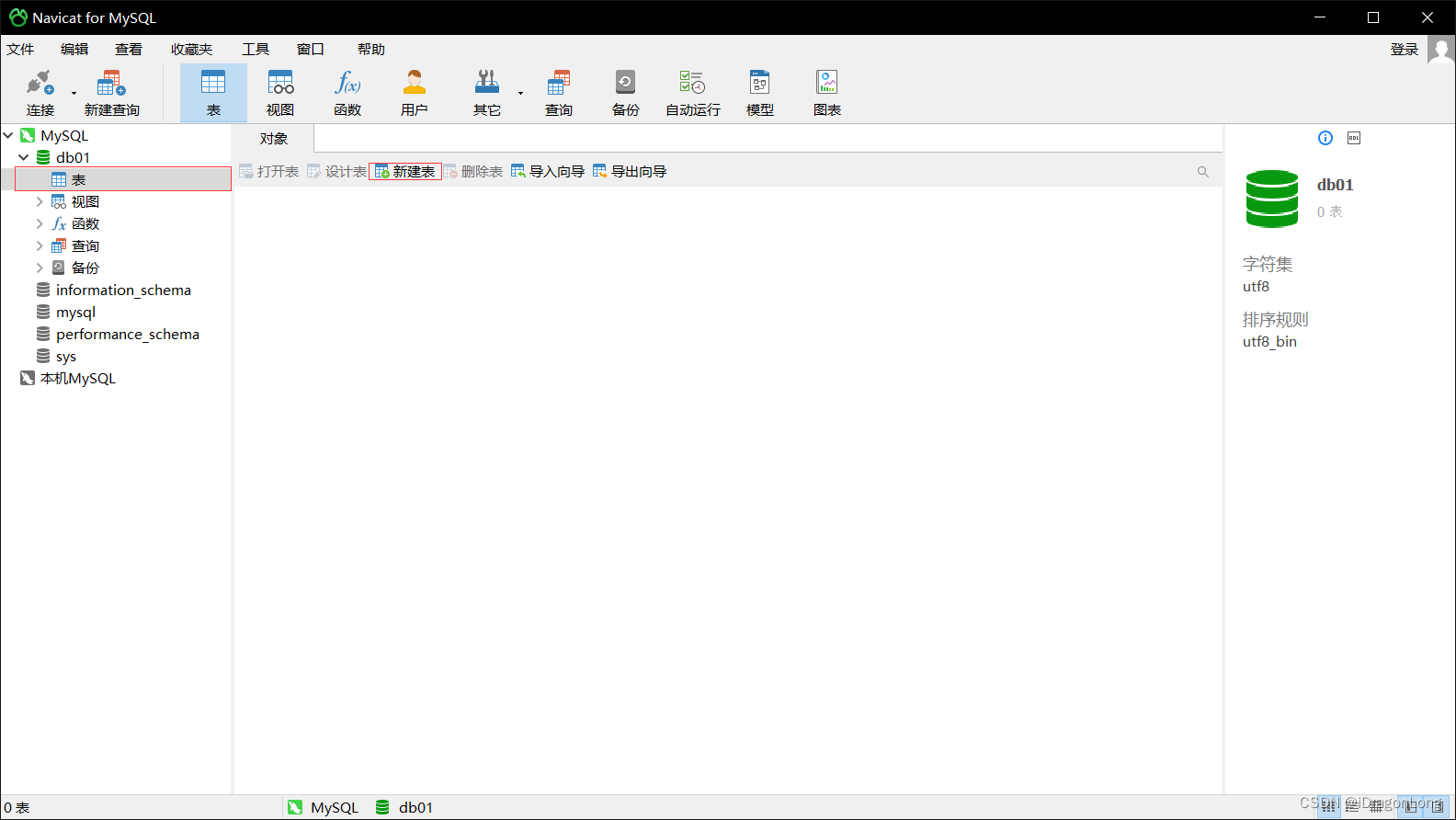The height and width of the screenshot is (820, 1456).
Task: Switch to list view in status bar
Action: click(1329, 807)
